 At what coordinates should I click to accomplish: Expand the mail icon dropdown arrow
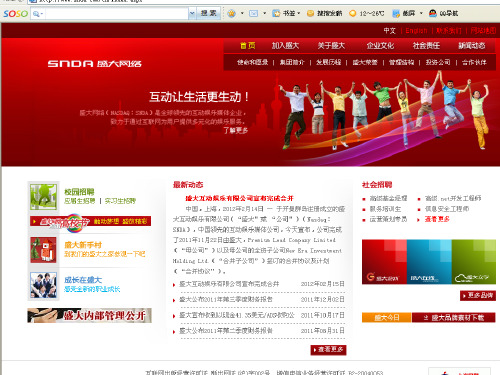(x=265, y=14)
